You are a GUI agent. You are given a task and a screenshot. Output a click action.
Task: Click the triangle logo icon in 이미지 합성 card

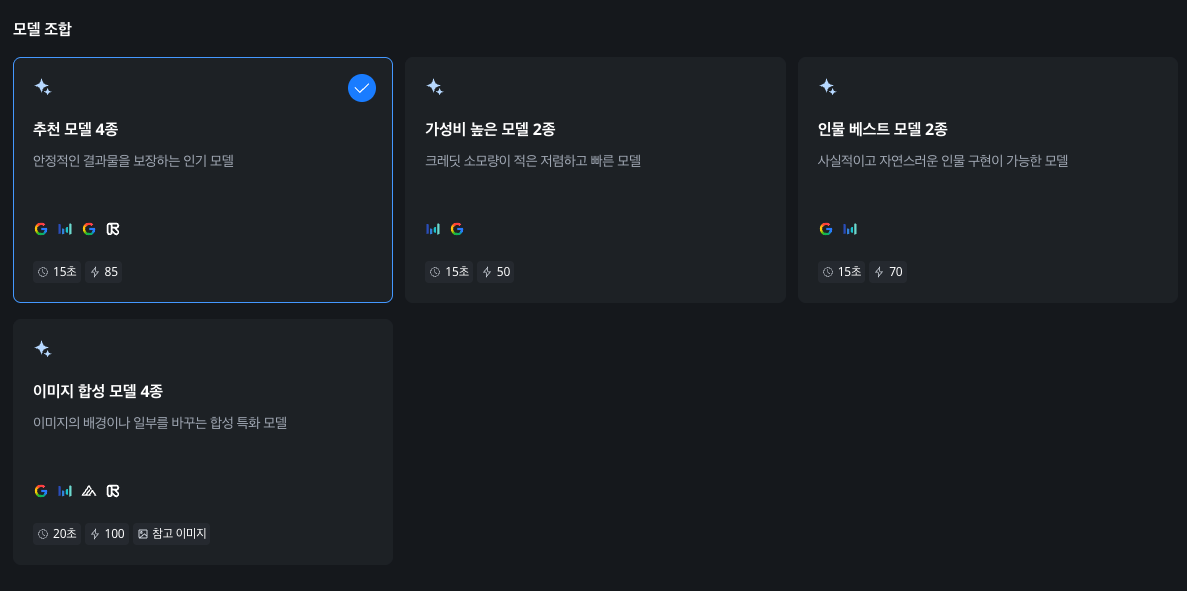click(x=89, y=491)
